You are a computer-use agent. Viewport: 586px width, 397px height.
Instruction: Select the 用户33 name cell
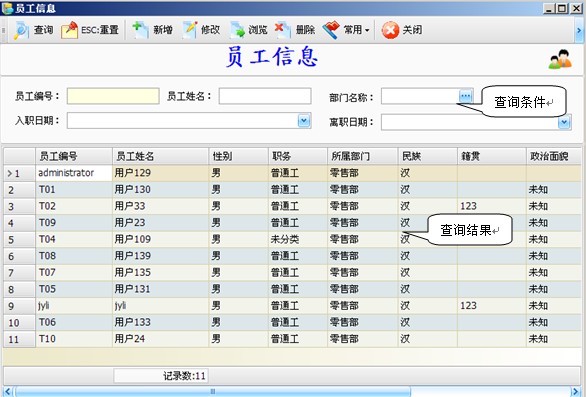(x=160, y=206)
